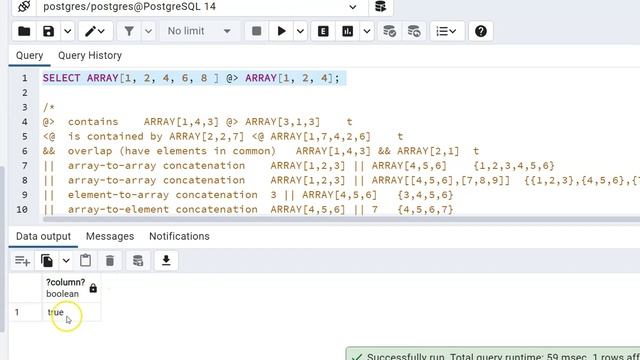640x360 pixels.
Task: Click the editor horizontal scrollbar
Action: (341, 219)
